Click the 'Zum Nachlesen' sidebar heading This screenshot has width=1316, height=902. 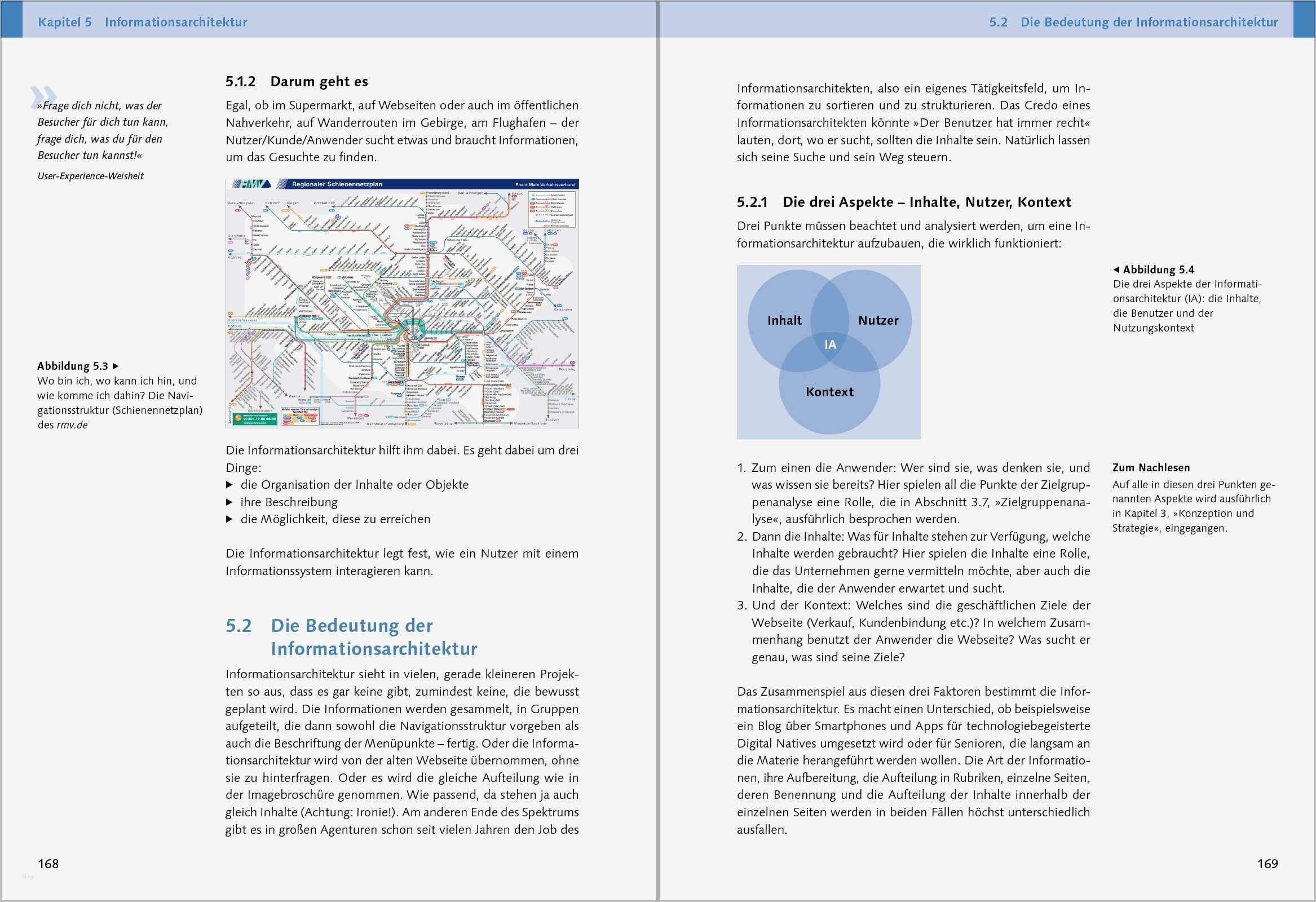pyautogui.click(x=1151, y=468)
